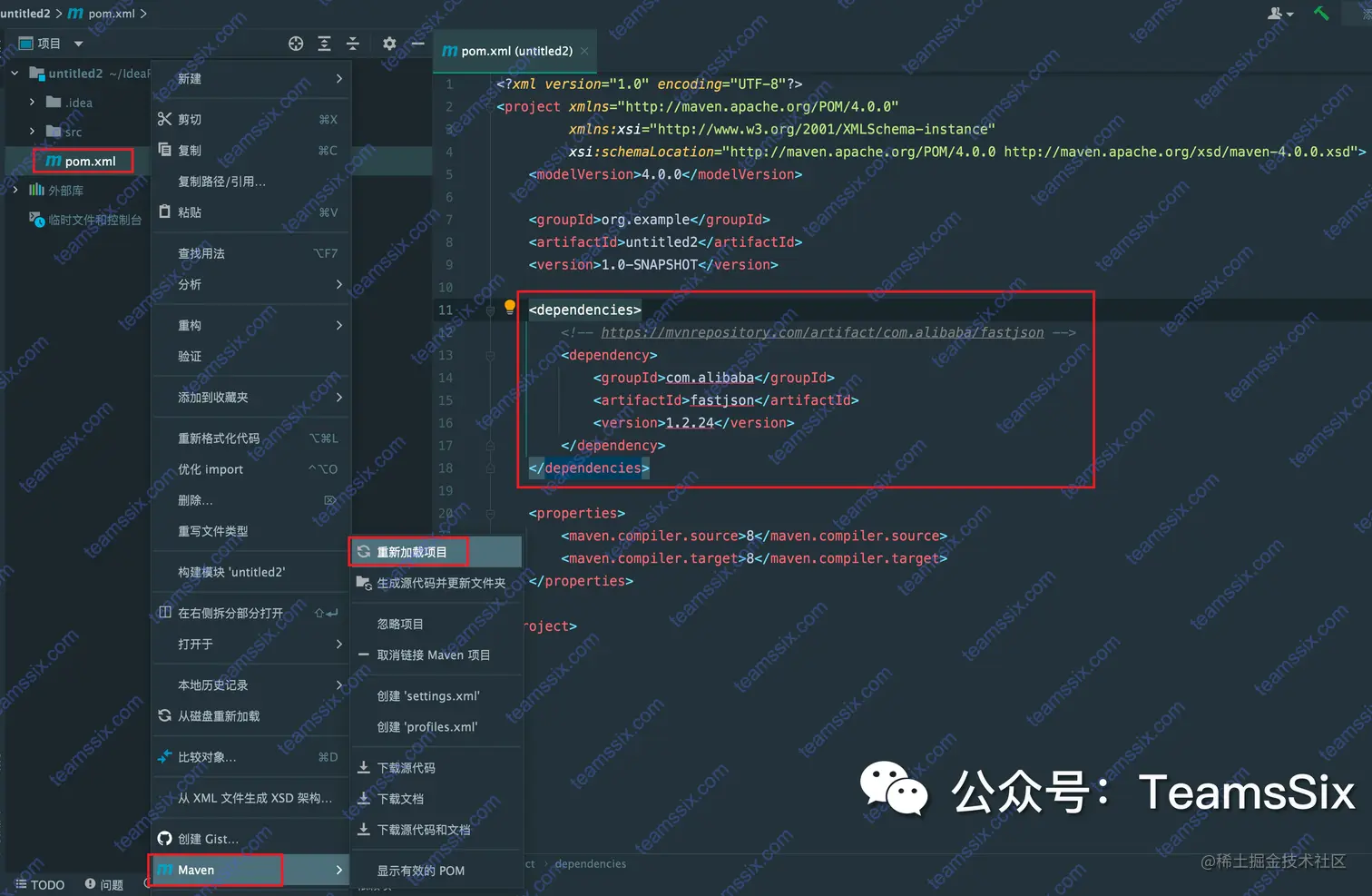Place cursor on the version 1.2.24 line
Image resolution: width=1372 pixels, height=896 pixels.
click(x=693, y=423)
